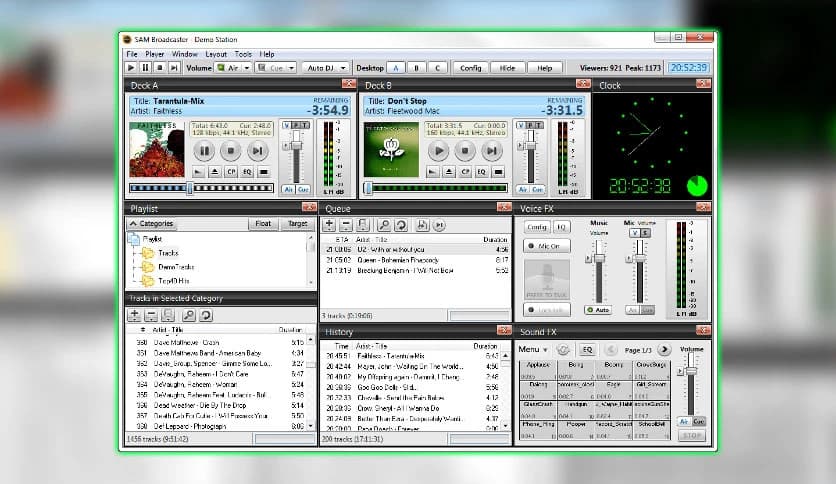Open the Help menu
The image size is (836, 484).
[x=267, y=54]
